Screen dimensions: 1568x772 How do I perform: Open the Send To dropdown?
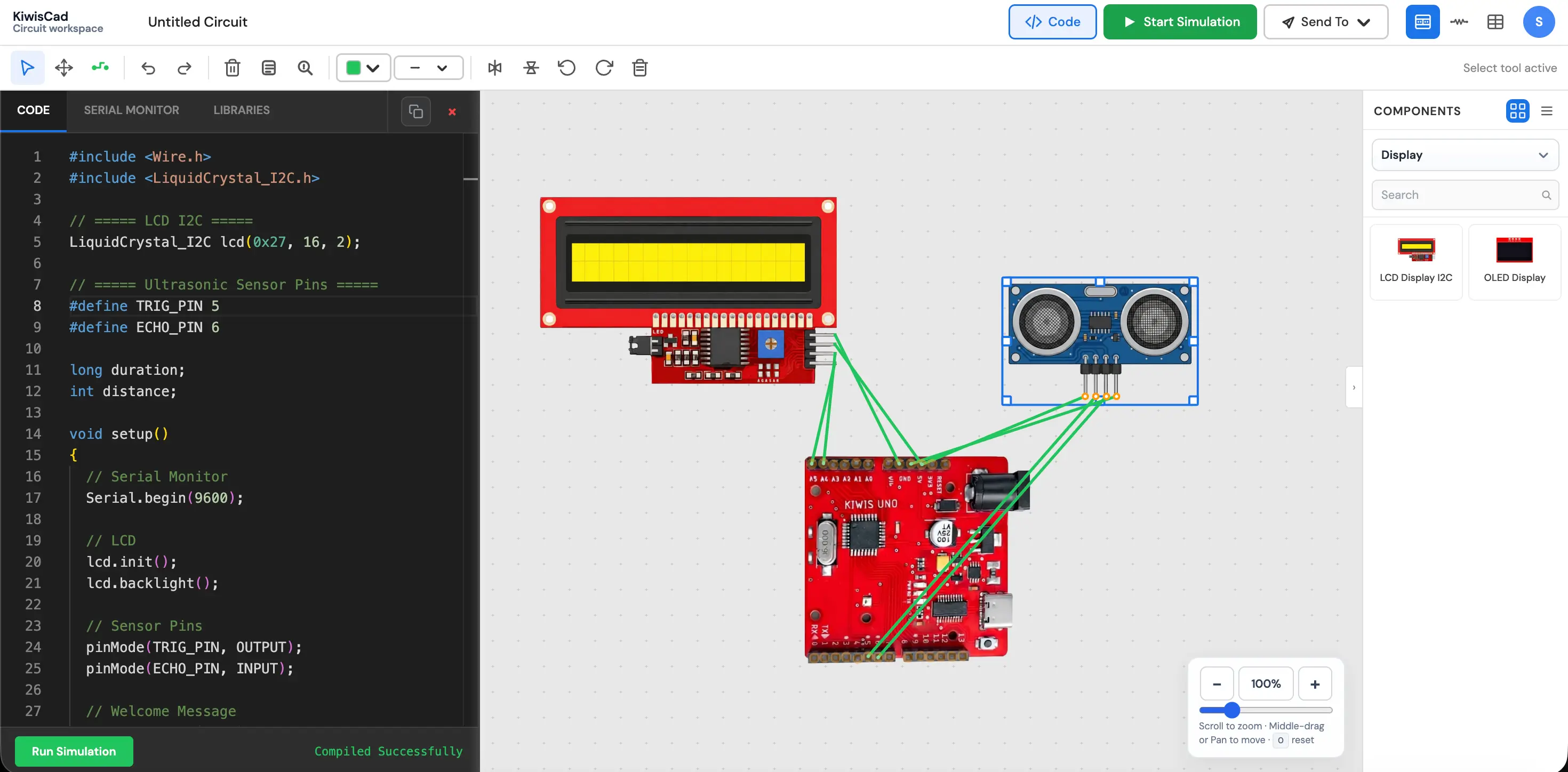[1326, 22]
